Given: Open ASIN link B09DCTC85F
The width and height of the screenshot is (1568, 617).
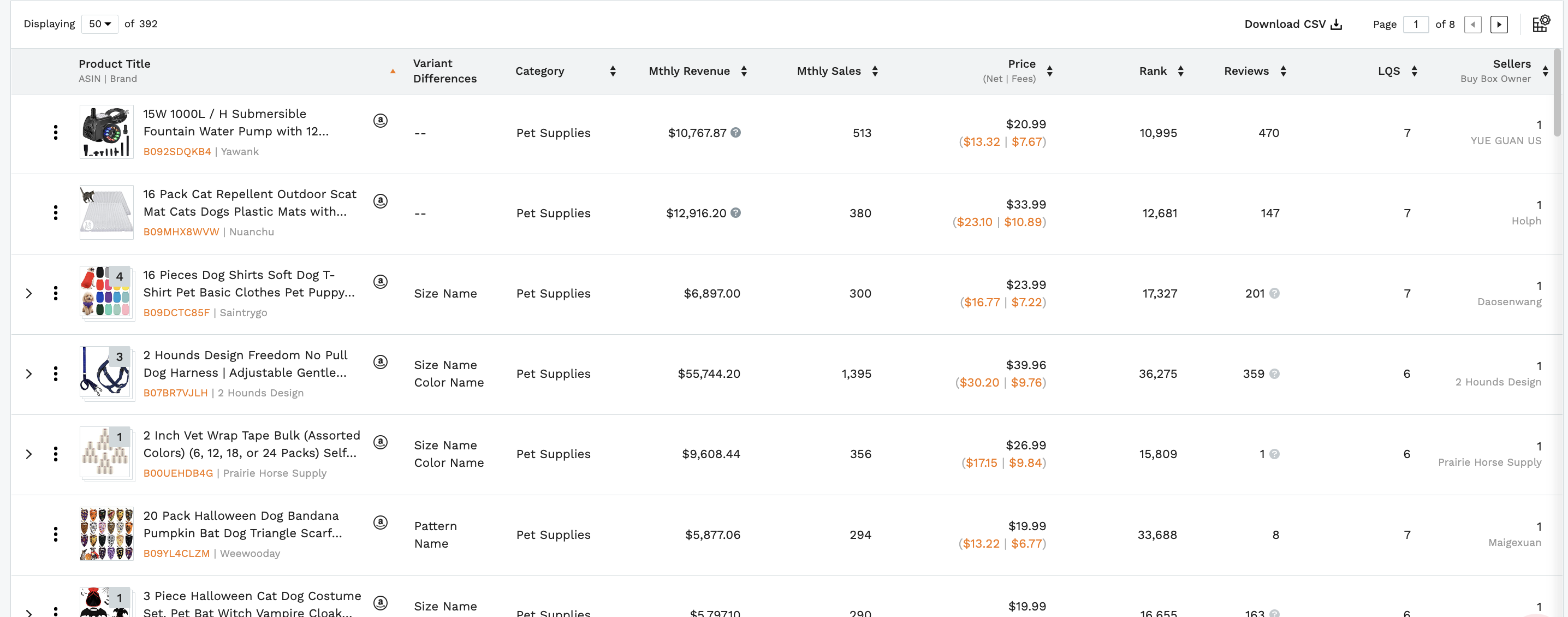Looking at the screenshot, I should click(176, 313).
